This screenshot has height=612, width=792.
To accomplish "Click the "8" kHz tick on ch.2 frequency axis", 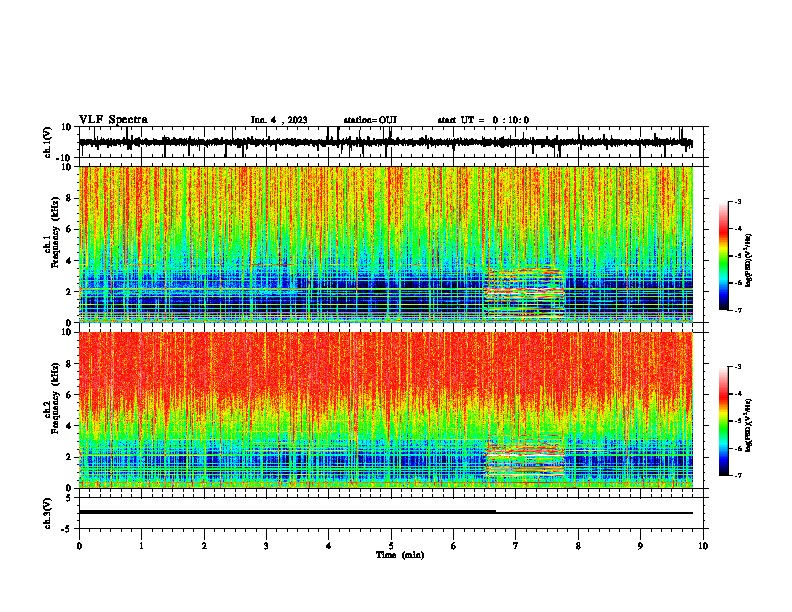I will click(69, 364).
